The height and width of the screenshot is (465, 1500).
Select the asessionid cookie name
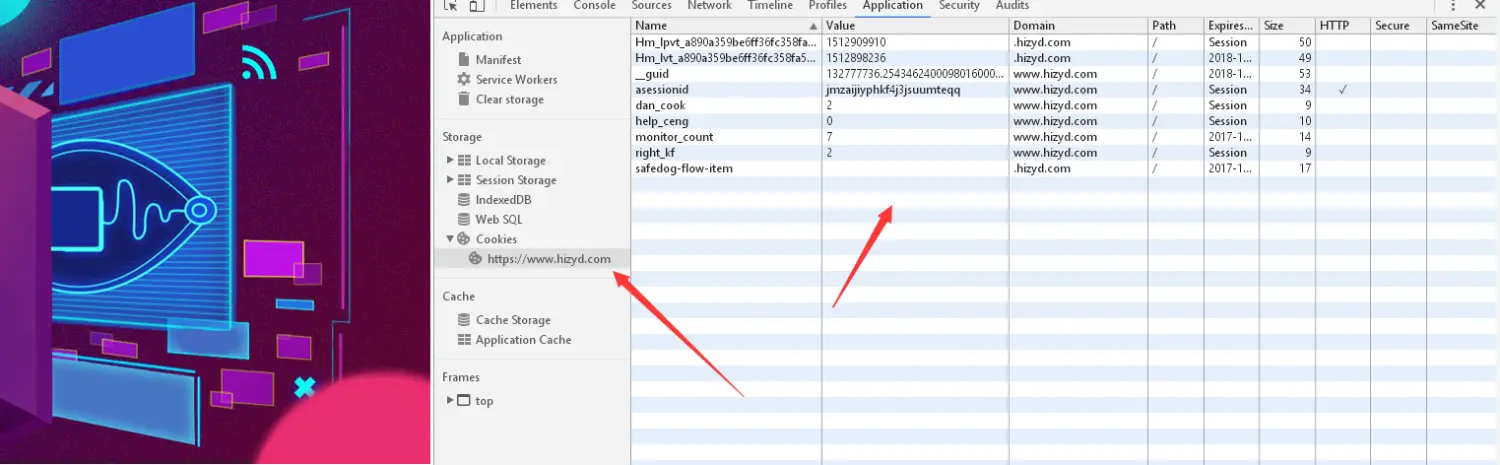click(x=662, y=90)
